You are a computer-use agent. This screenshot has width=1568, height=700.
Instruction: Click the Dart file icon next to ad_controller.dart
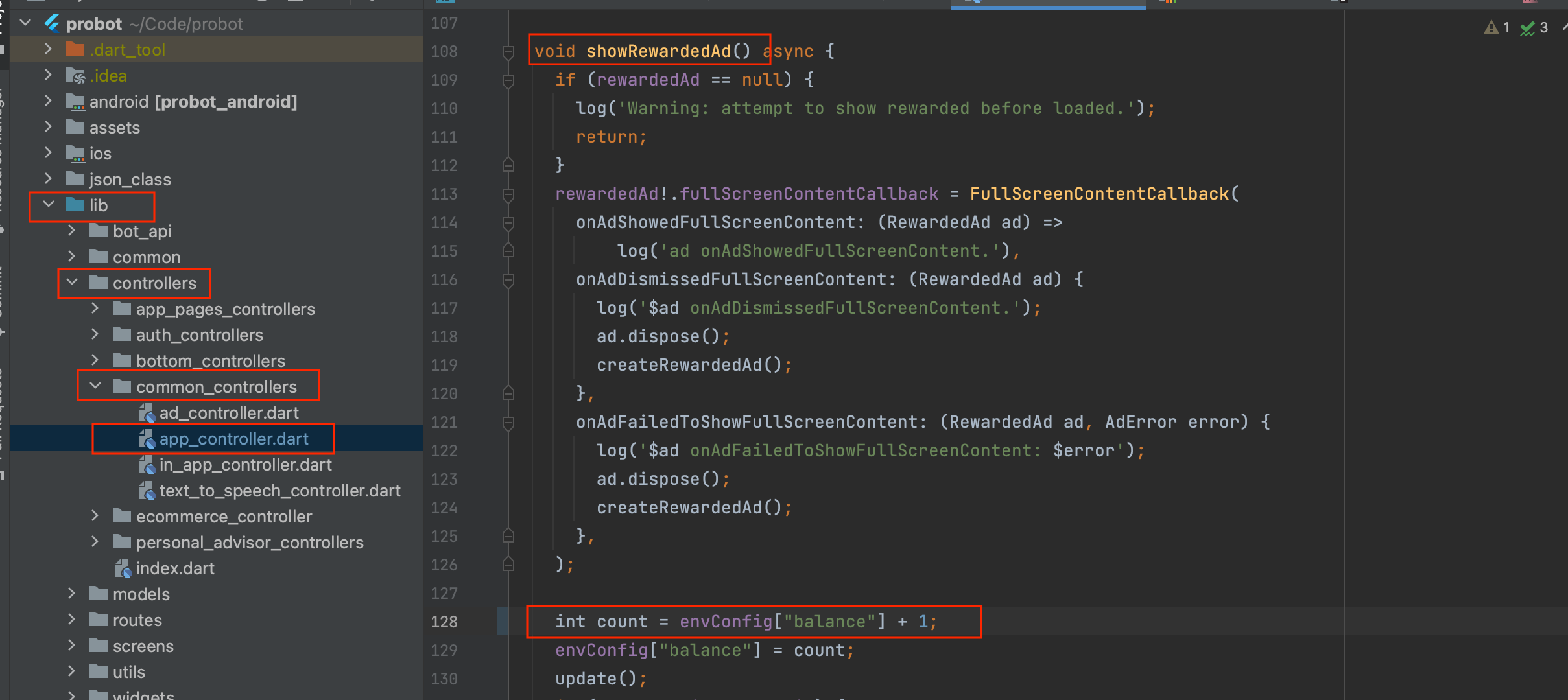pyautogui.click(x=147, y=412)
